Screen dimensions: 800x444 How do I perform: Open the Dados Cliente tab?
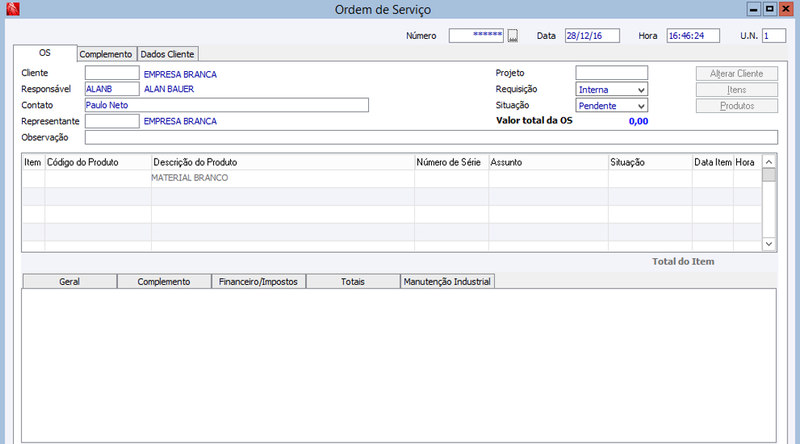click(167, 54)
